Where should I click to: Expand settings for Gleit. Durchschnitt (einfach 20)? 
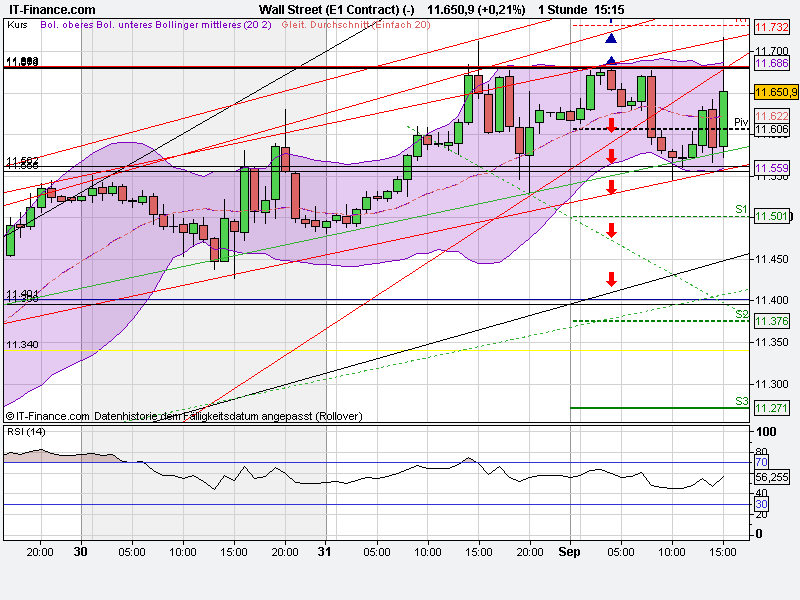coord(354,28)
